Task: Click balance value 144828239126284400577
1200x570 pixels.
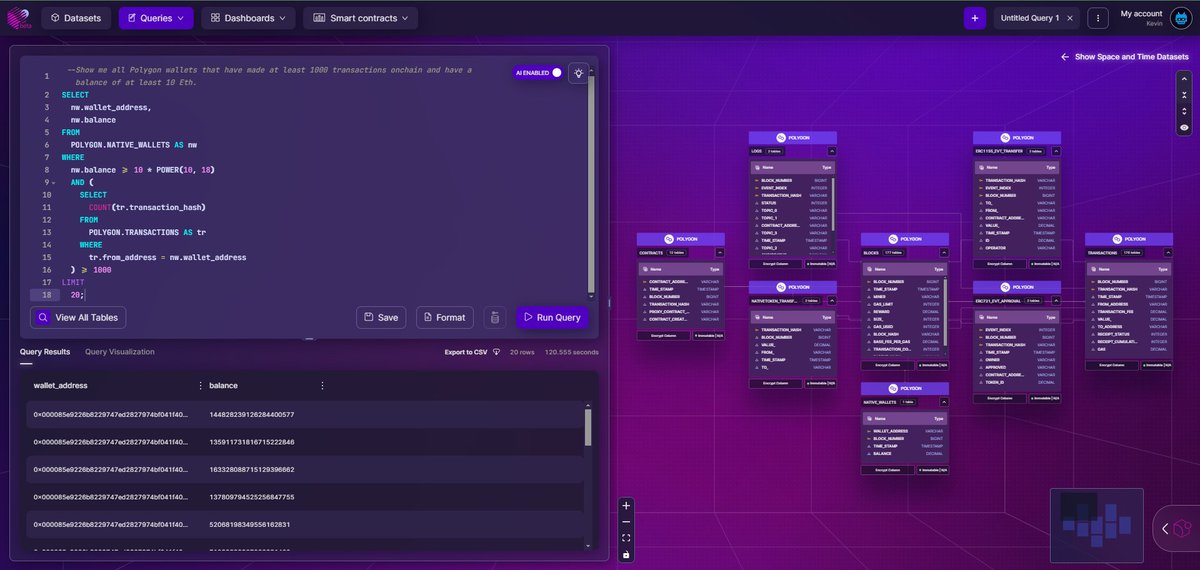Action: tap(251, 414)
